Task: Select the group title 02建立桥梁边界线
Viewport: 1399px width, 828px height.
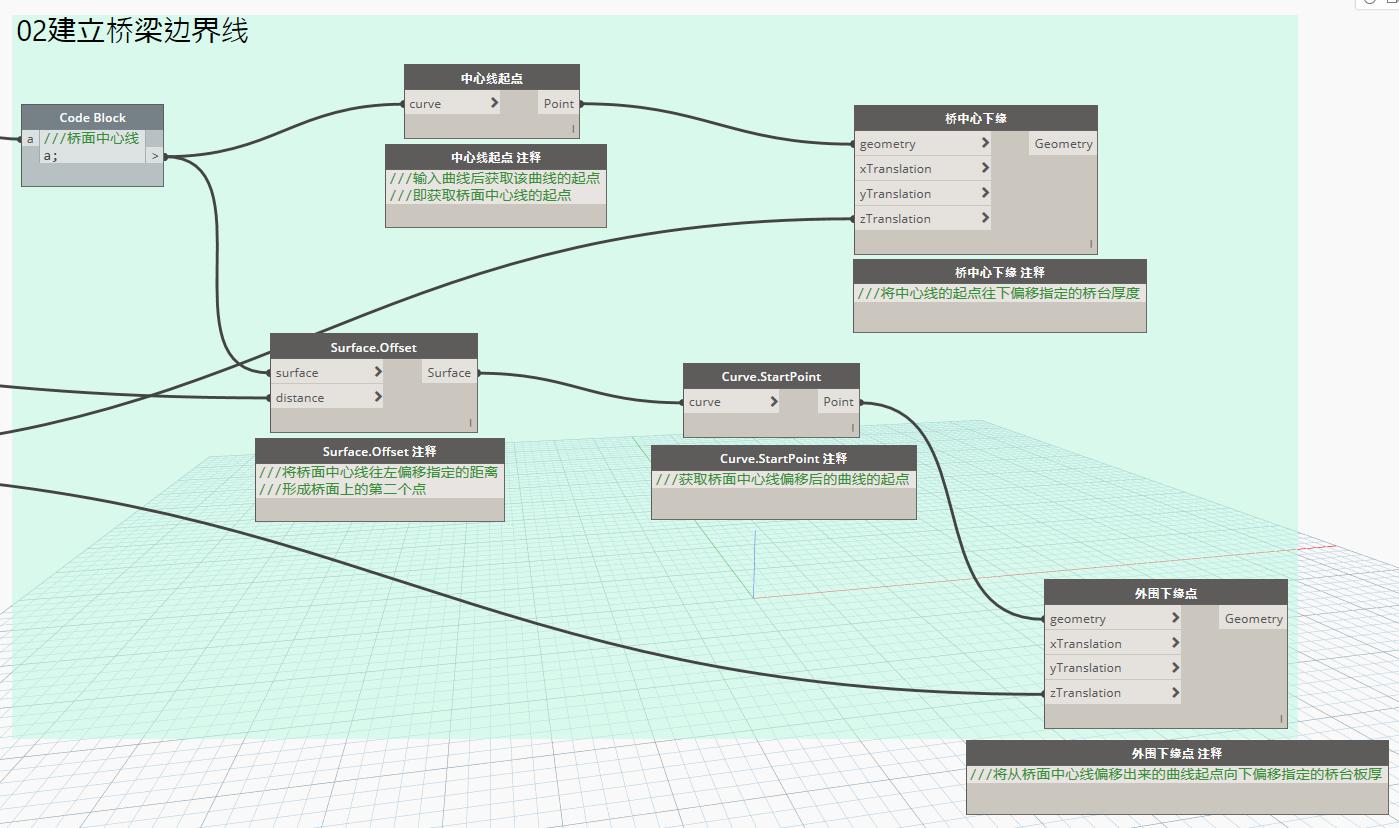Action: point(132,32)
